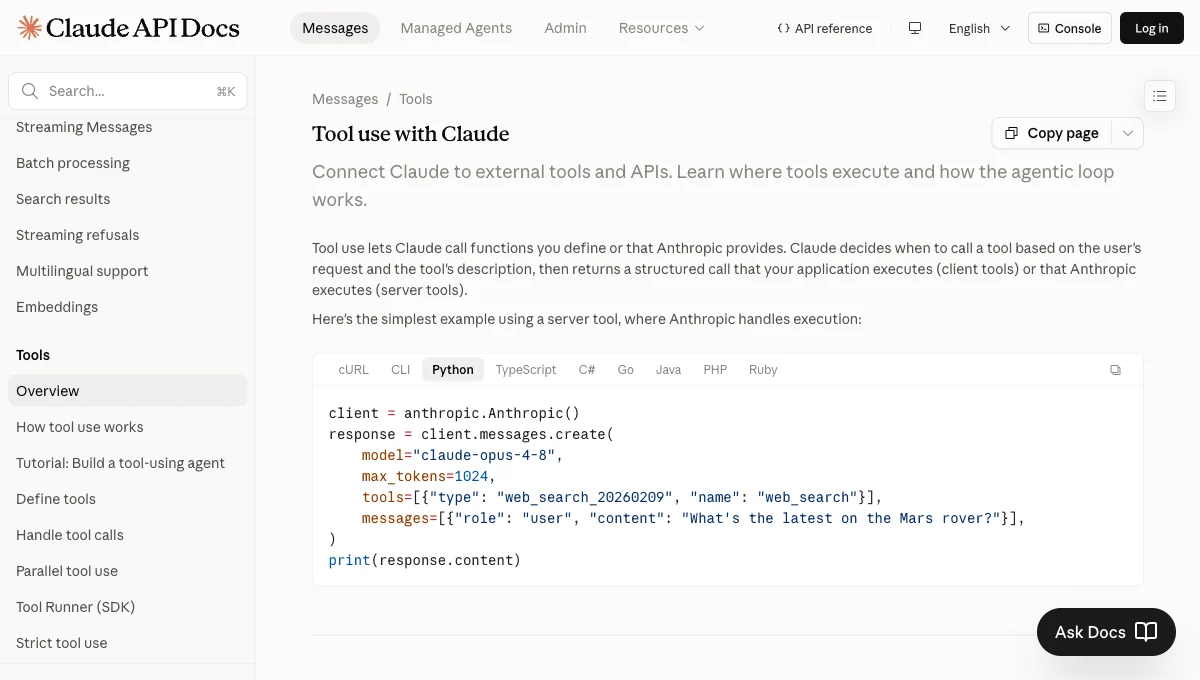Image resolution: width=1200 pixels, height=680 pixels.
Task: Click the Copy page button
Action: (1052, 133)
